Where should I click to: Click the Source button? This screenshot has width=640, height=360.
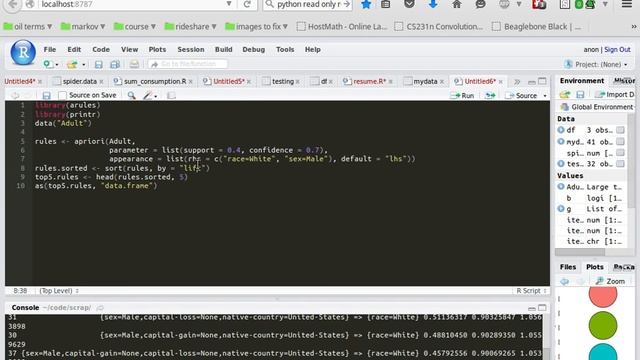[x=521, y=96]
